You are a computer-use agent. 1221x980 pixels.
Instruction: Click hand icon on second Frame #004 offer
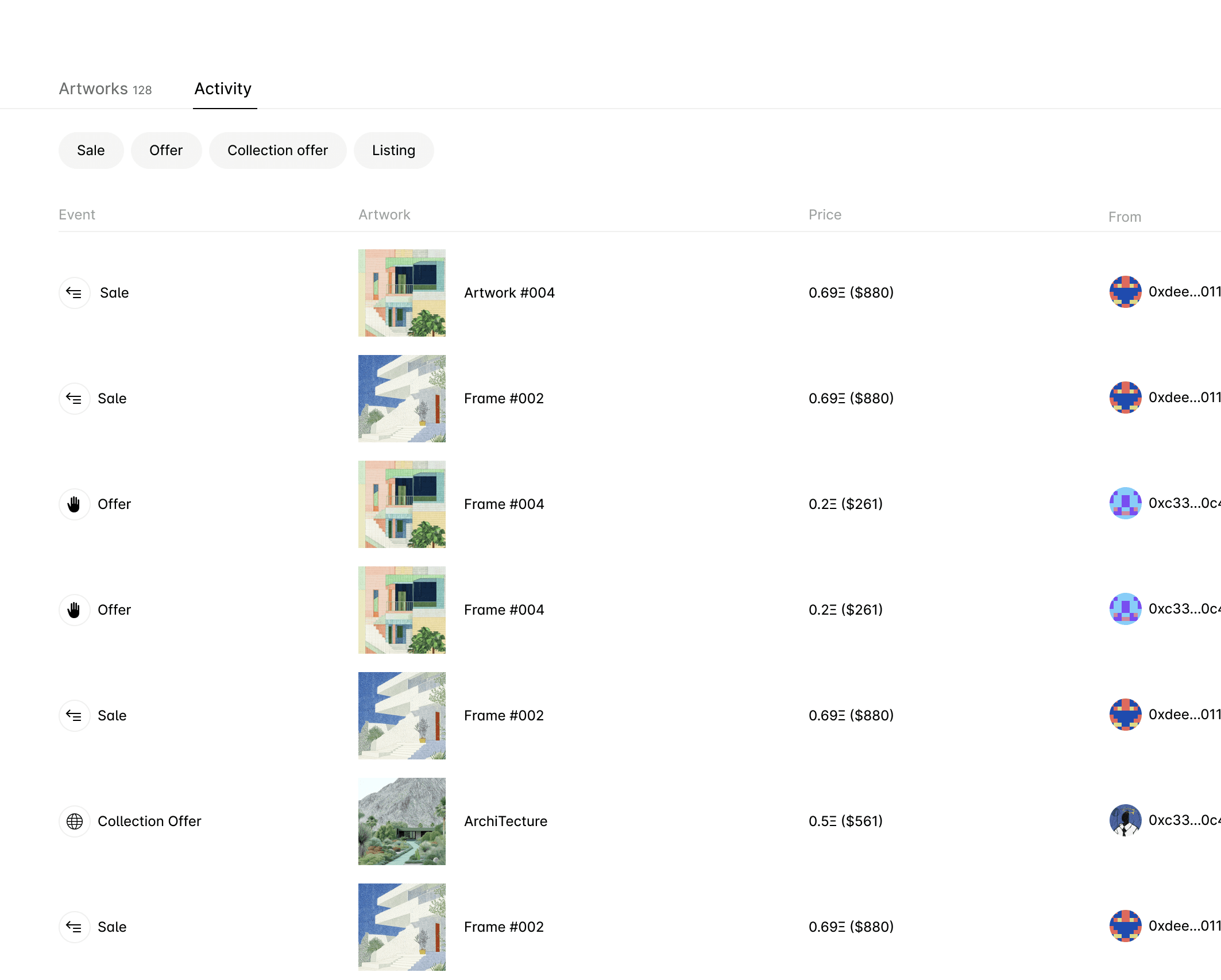click(x=74, y=610)
